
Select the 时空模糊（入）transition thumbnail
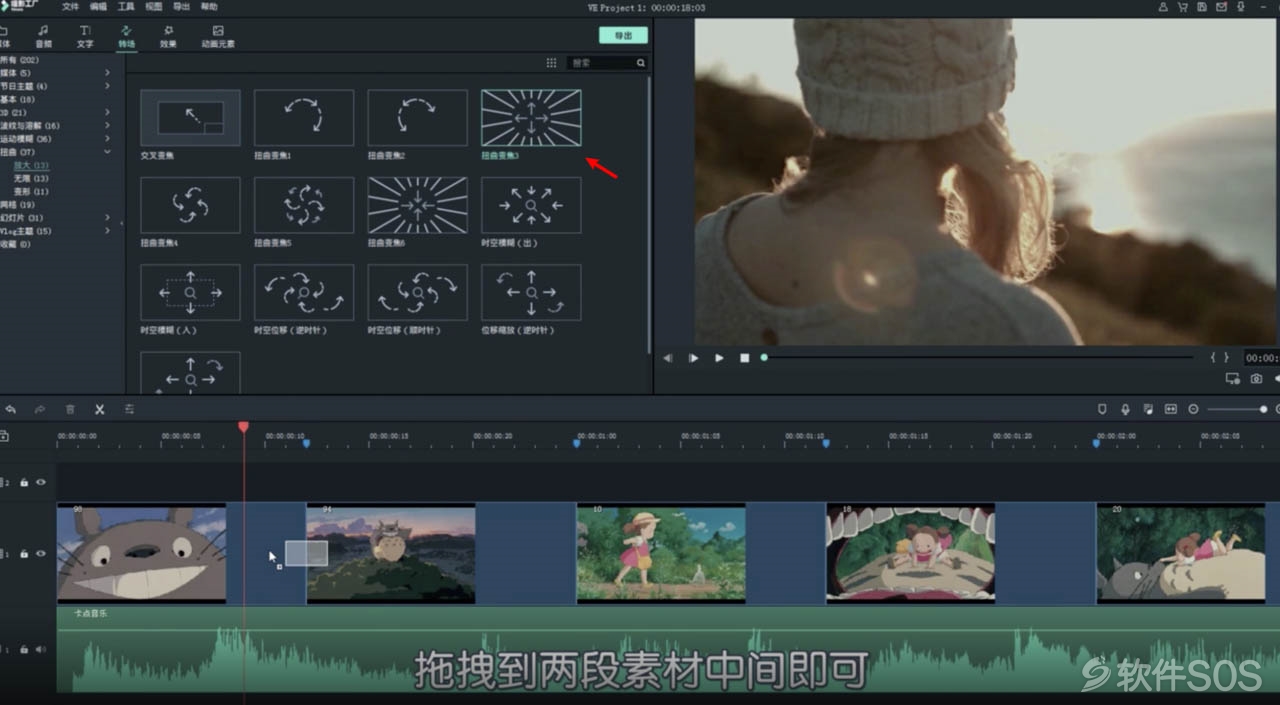tap(190, 292)
